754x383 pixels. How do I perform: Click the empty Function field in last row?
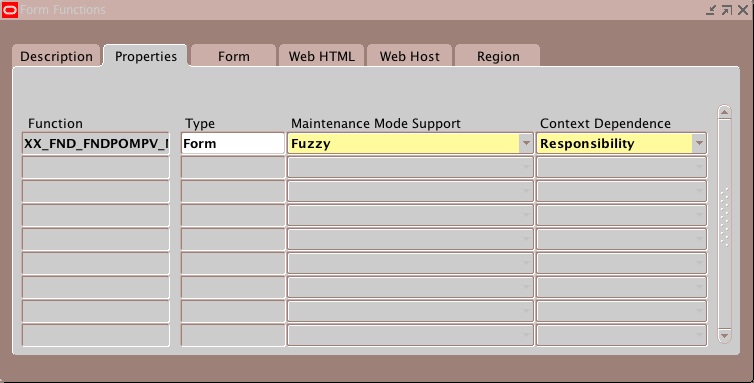[96, 335]
